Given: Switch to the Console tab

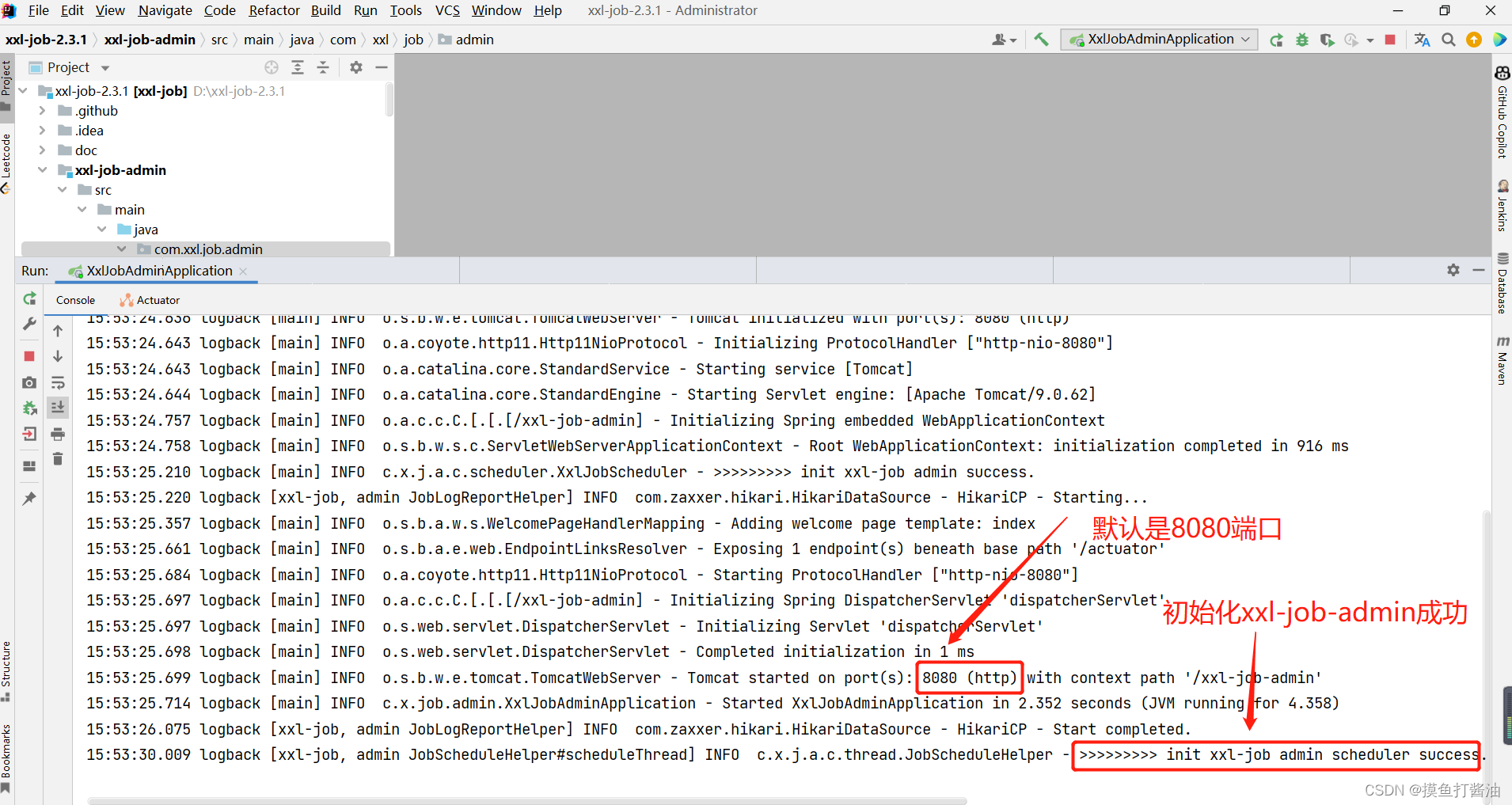Looking at the screenshot, I should click(x=75, y=300).
